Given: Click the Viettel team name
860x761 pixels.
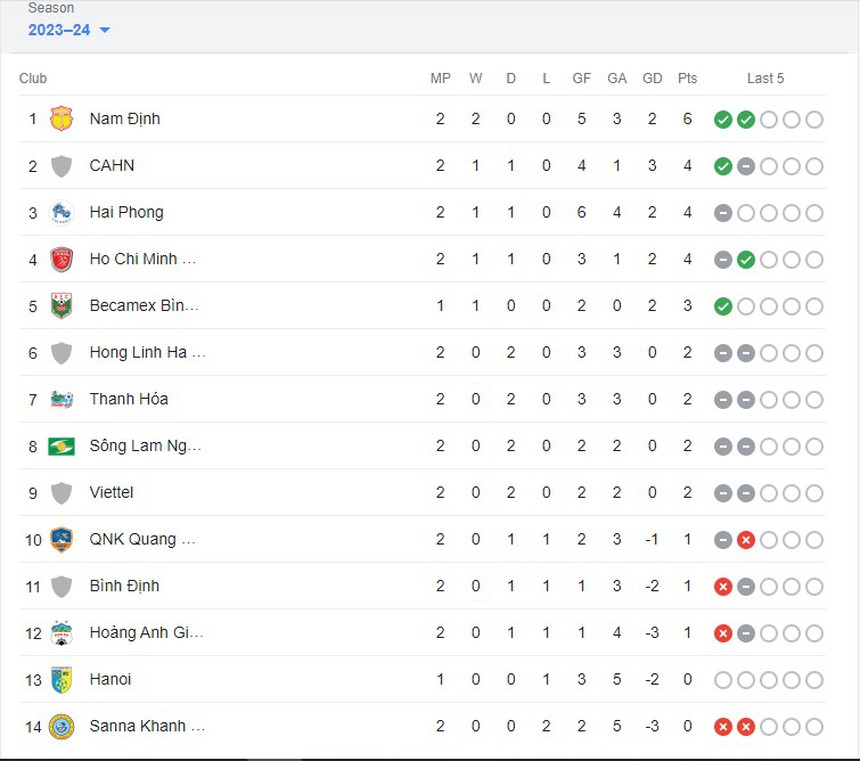Looking at the screenshot, I should pos(111,492).
